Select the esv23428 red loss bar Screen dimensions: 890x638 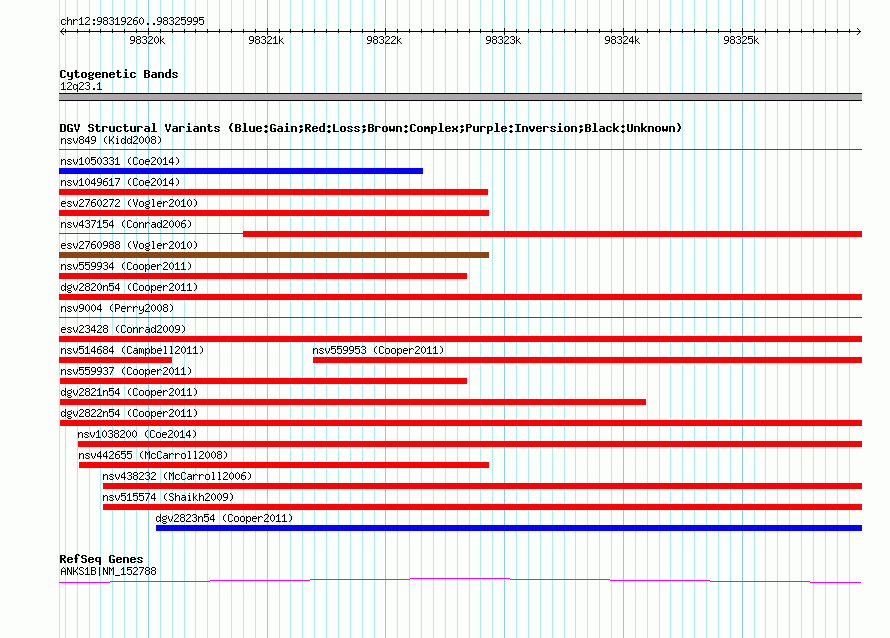coord(460,339)
